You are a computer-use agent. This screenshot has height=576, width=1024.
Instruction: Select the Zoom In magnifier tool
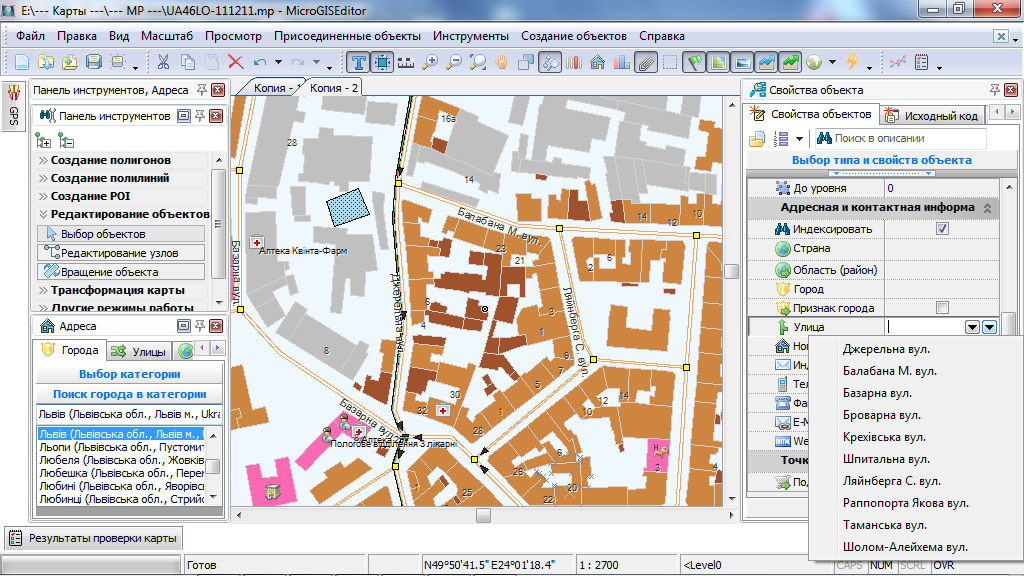[x=431, y=62]
